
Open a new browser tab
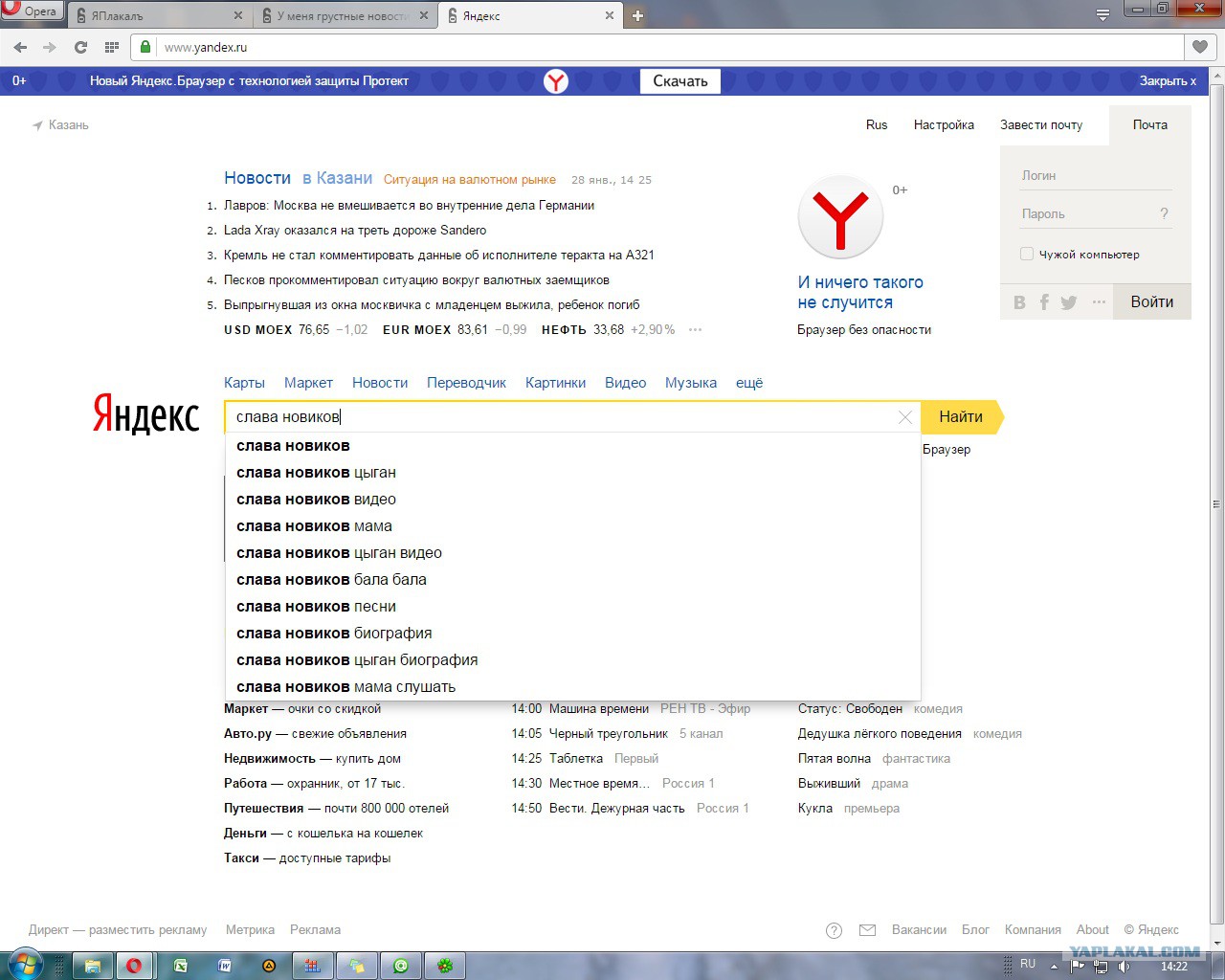click(637, 15)
